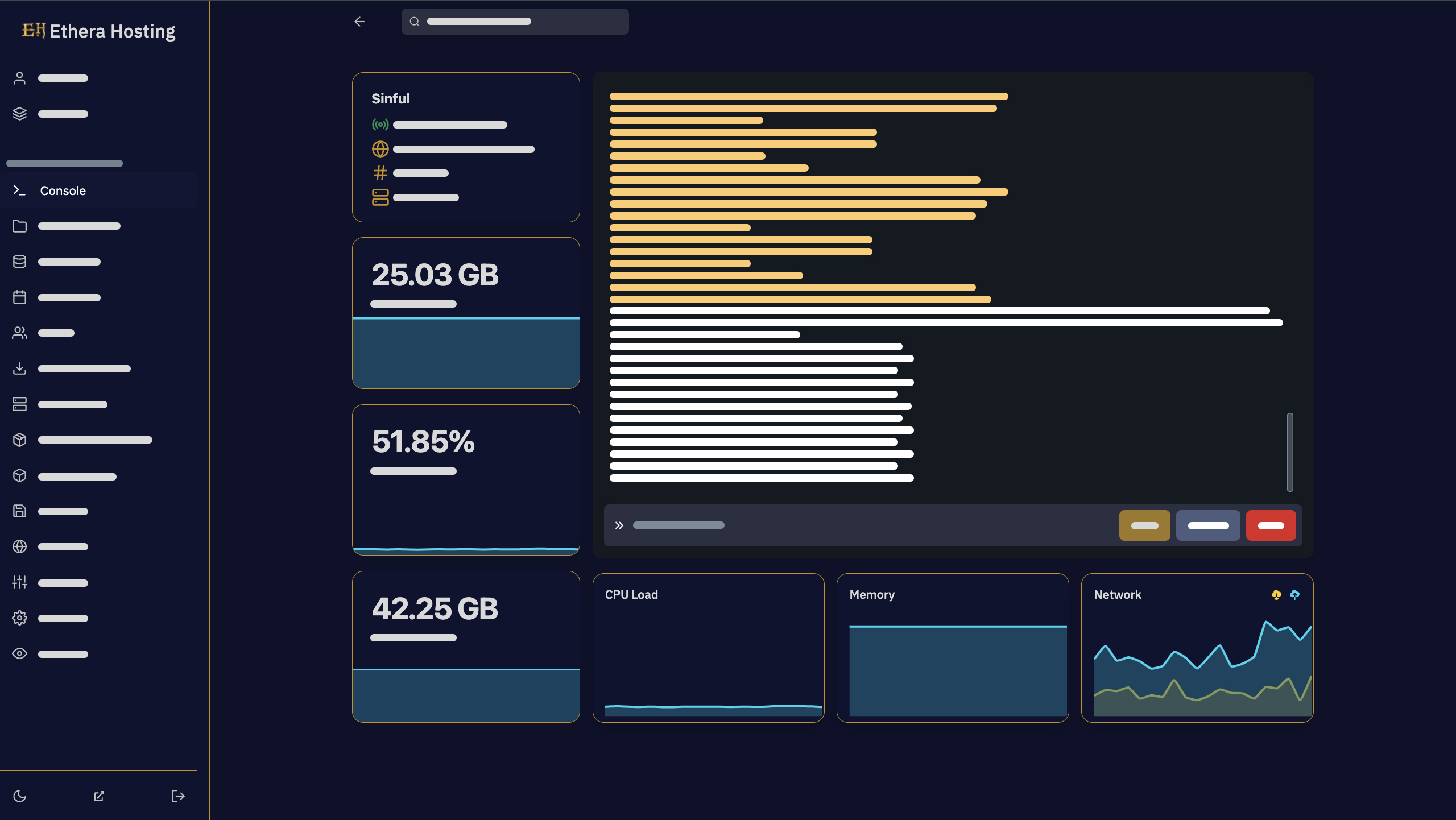Open the Databases icon in the sidebar
Screen dimensions: 1456x820
20,262
